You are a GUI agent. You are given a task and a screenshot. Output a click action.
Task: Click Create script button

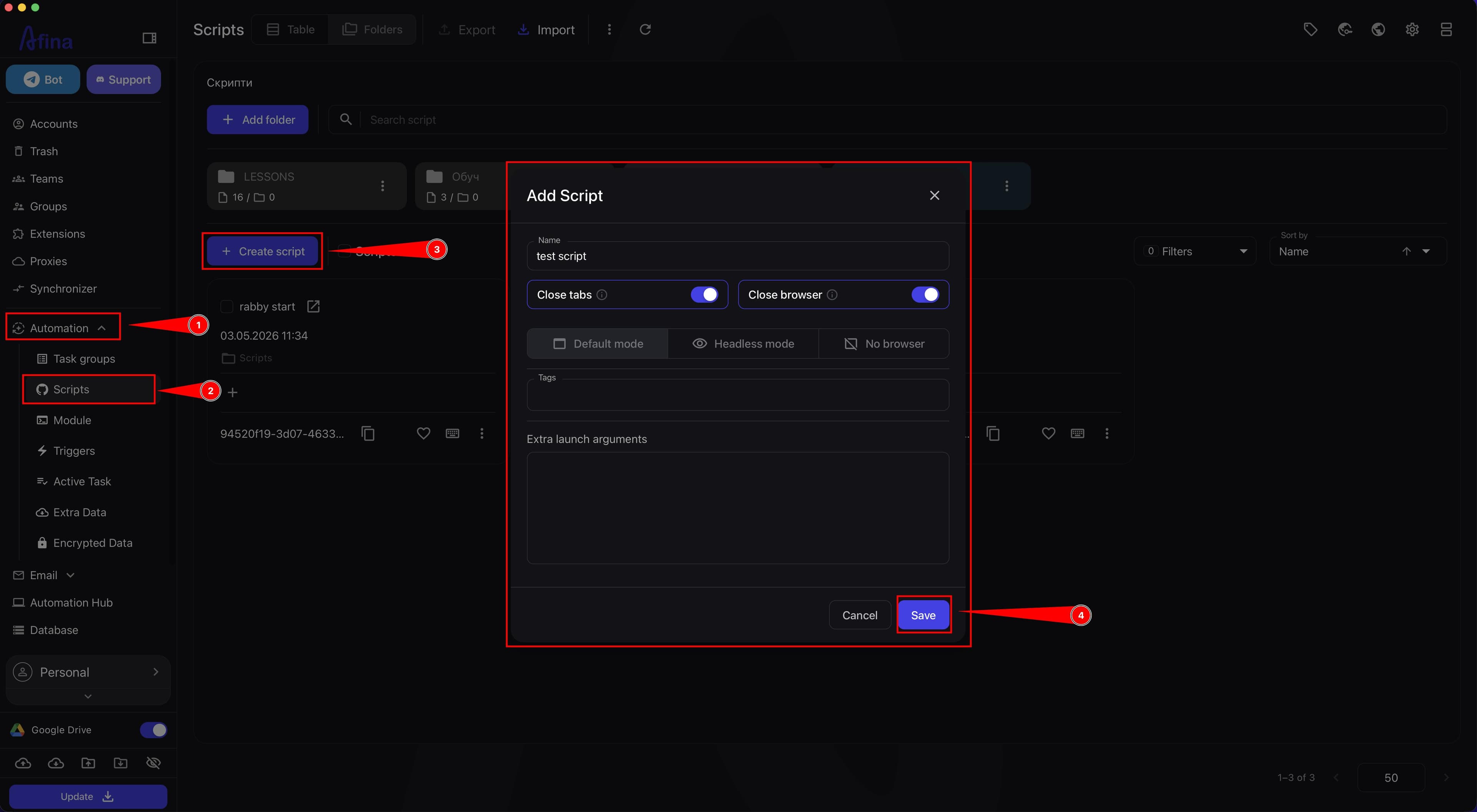coord(263,251)
